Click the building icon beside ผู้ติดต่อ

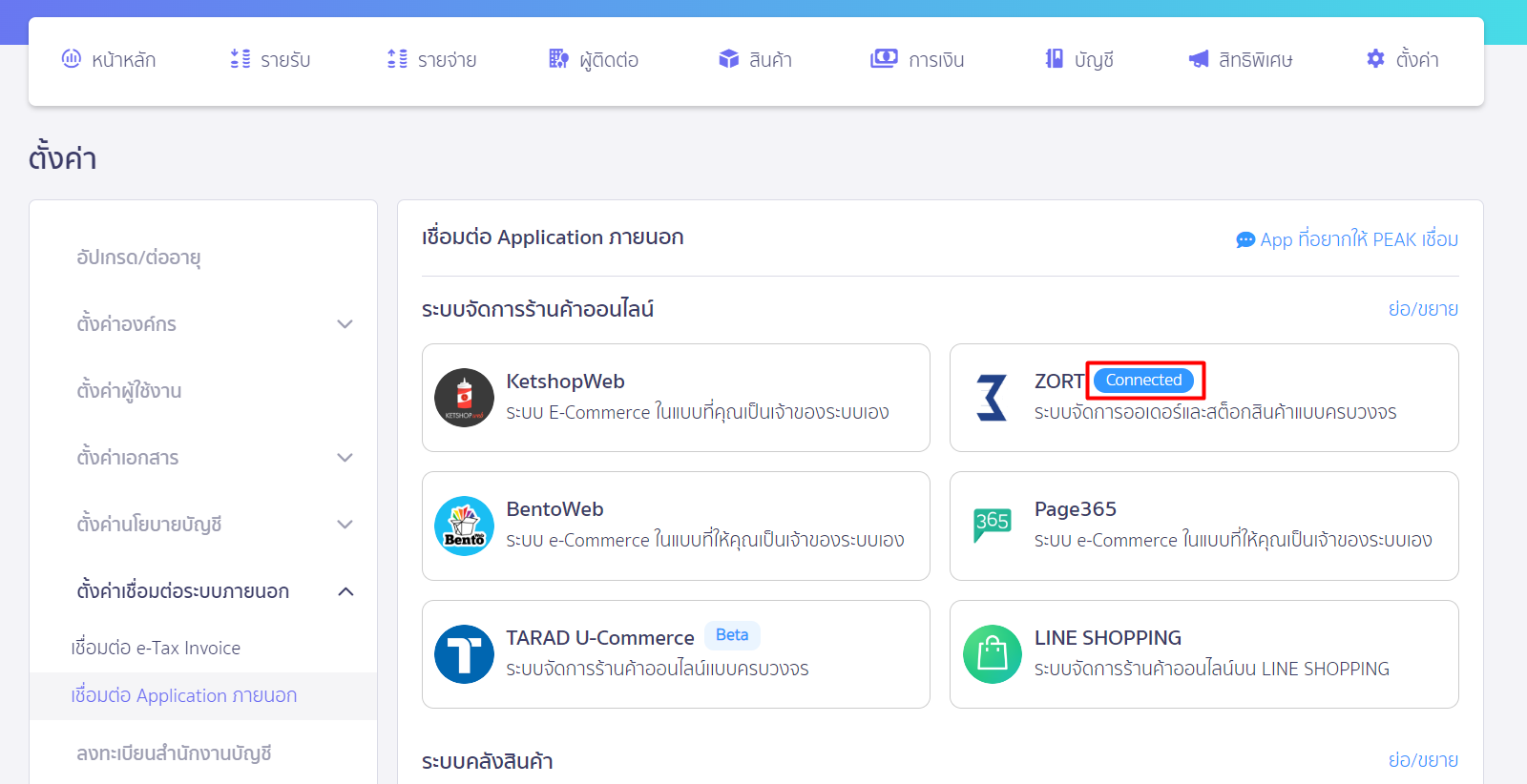coord(558,59)
